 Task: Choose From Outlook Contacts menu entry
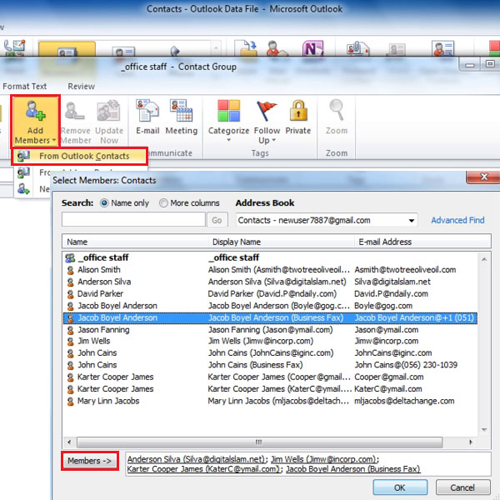pyautogui.click(x=80, y=156)
